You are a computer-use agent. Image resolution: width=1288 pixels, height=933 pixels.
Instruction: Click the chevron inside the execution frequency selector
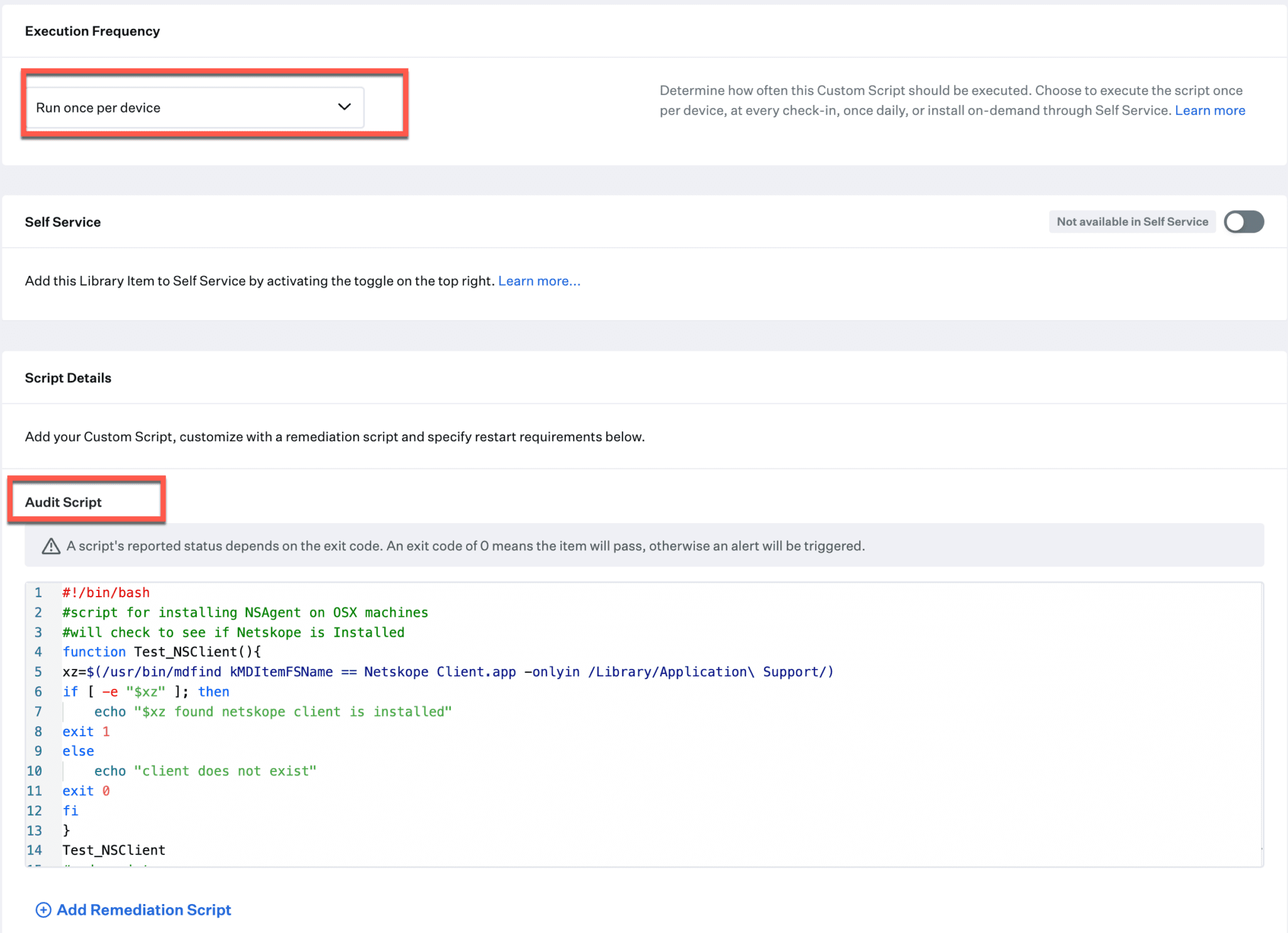344,107
